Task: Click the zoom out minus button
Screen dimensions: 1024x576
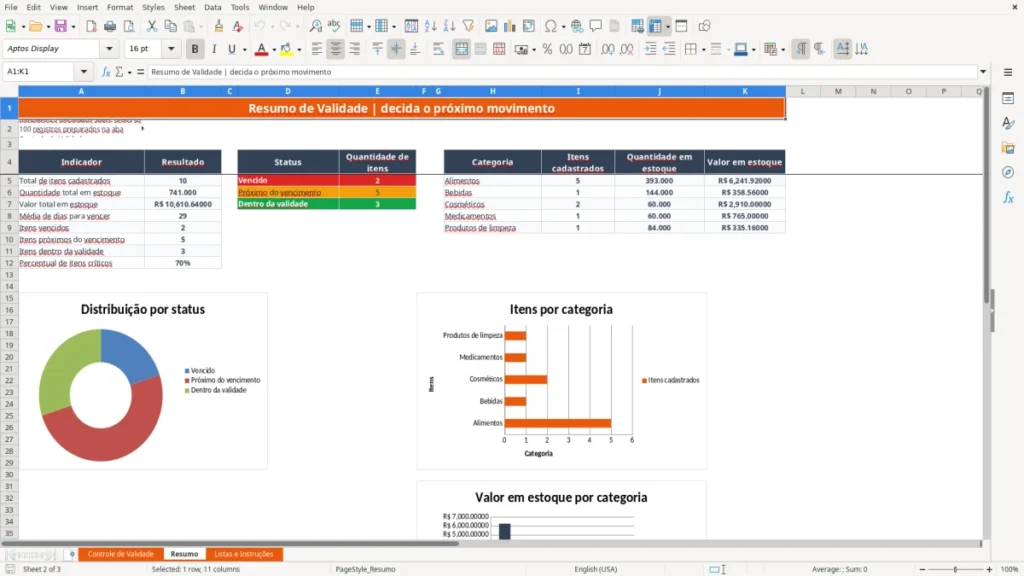Action: coord(922,569)
